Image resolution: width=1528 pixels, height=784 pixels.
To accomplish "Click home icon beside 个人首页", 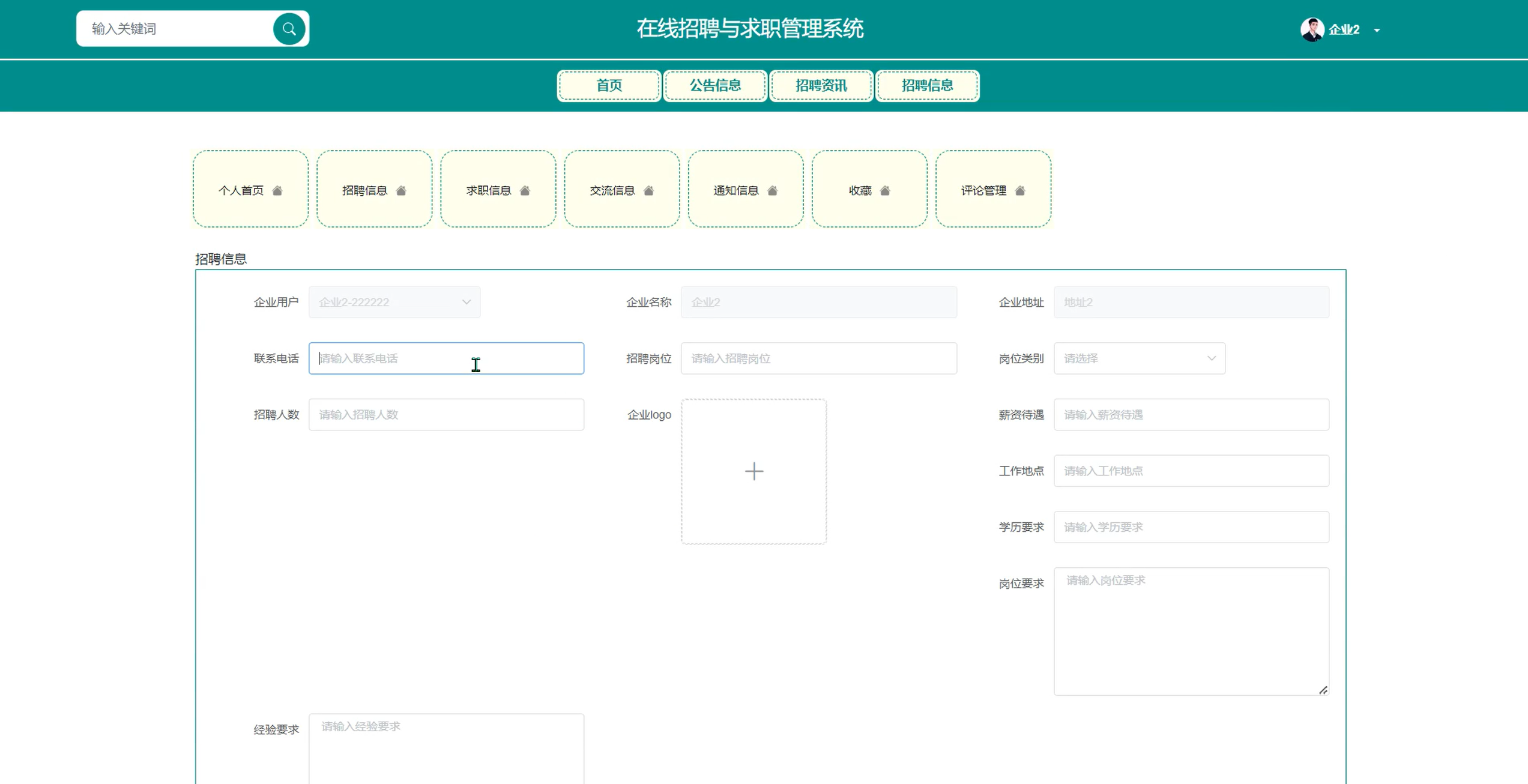I will coord(277,191).
